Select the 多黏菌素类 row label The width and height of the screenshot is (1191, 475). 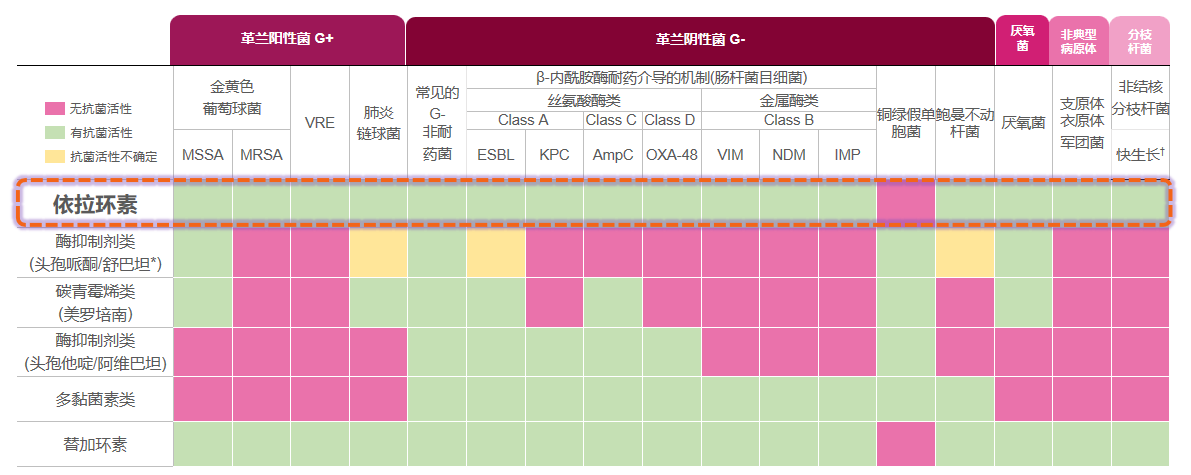95,400
